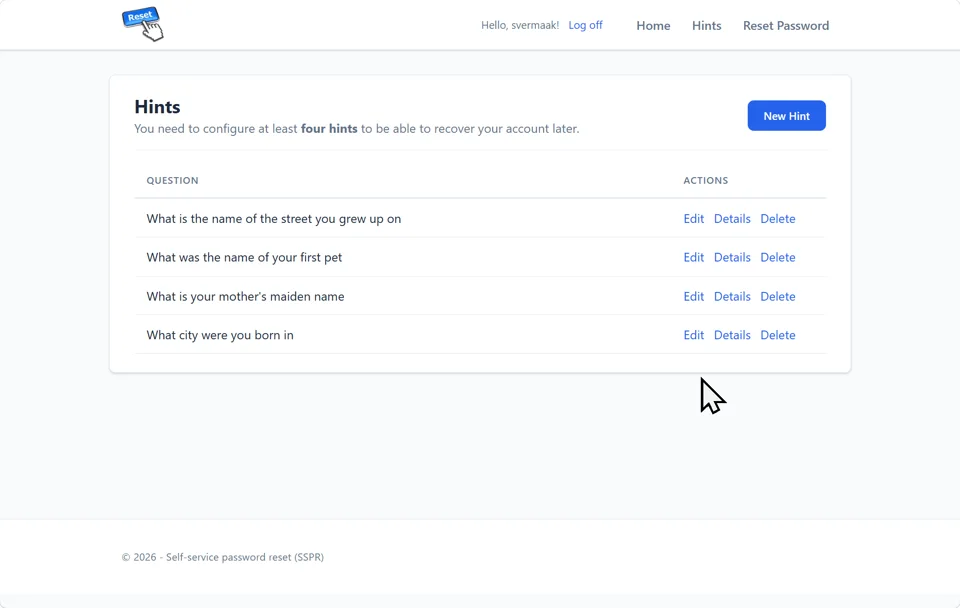This screenshot has width=960, height=608.
Task: Select text 'What is your mother's maiden name'
Action: [245, 296]
